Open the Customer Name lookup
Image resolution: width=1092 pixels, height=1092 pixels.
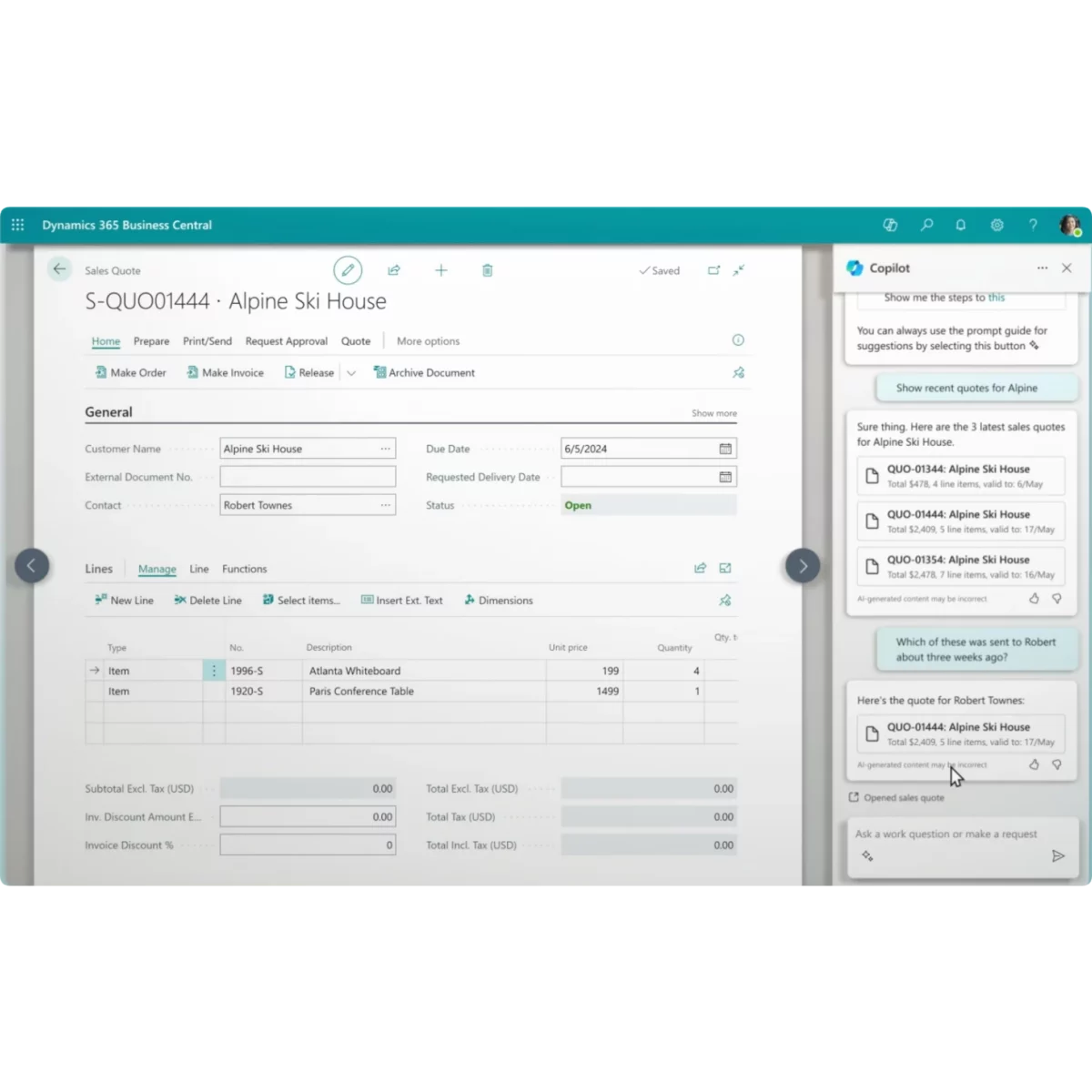[x=386, y=449]
